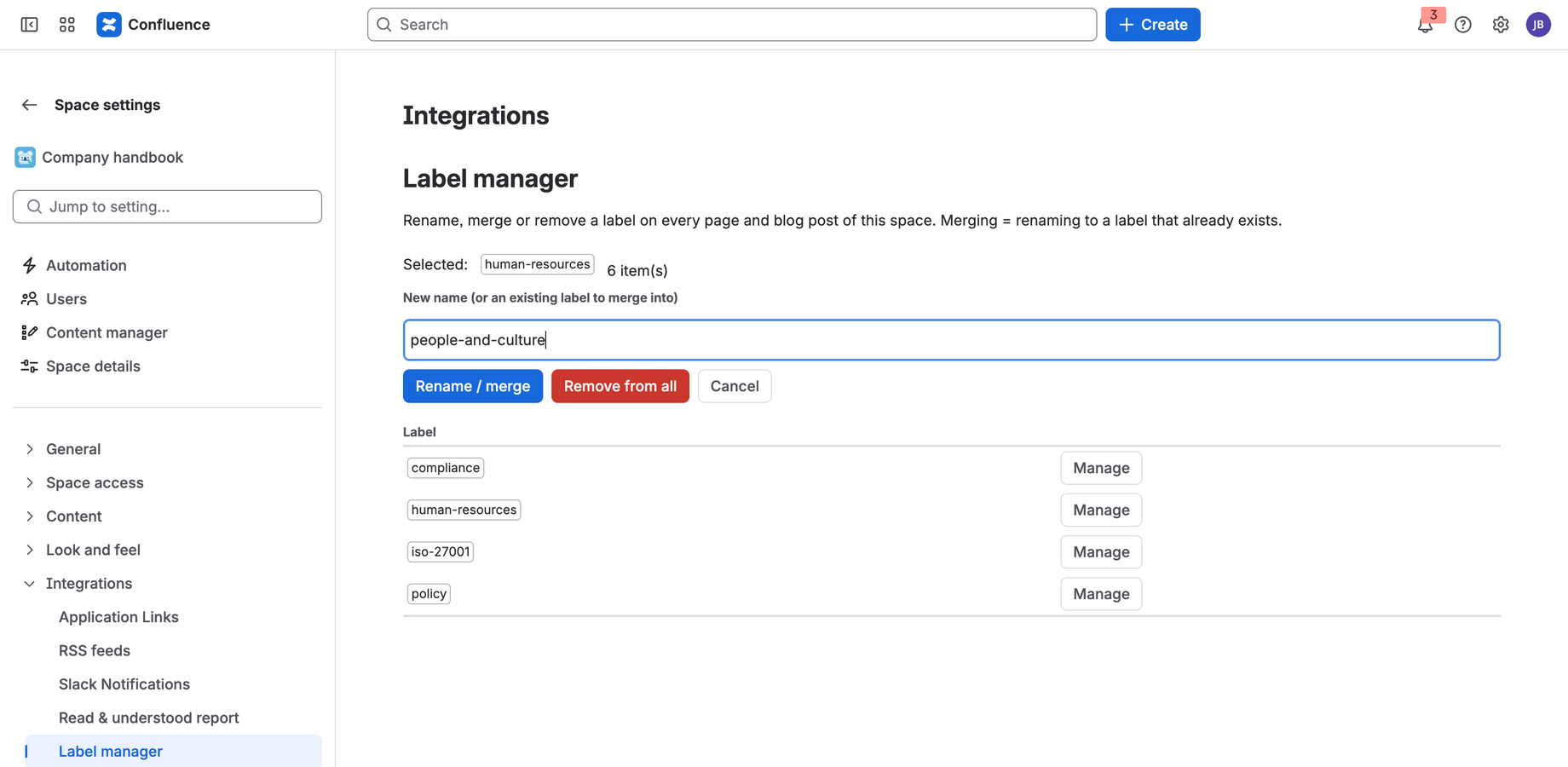
Task: Click the Look and feel label
Action: coord(93,550)
